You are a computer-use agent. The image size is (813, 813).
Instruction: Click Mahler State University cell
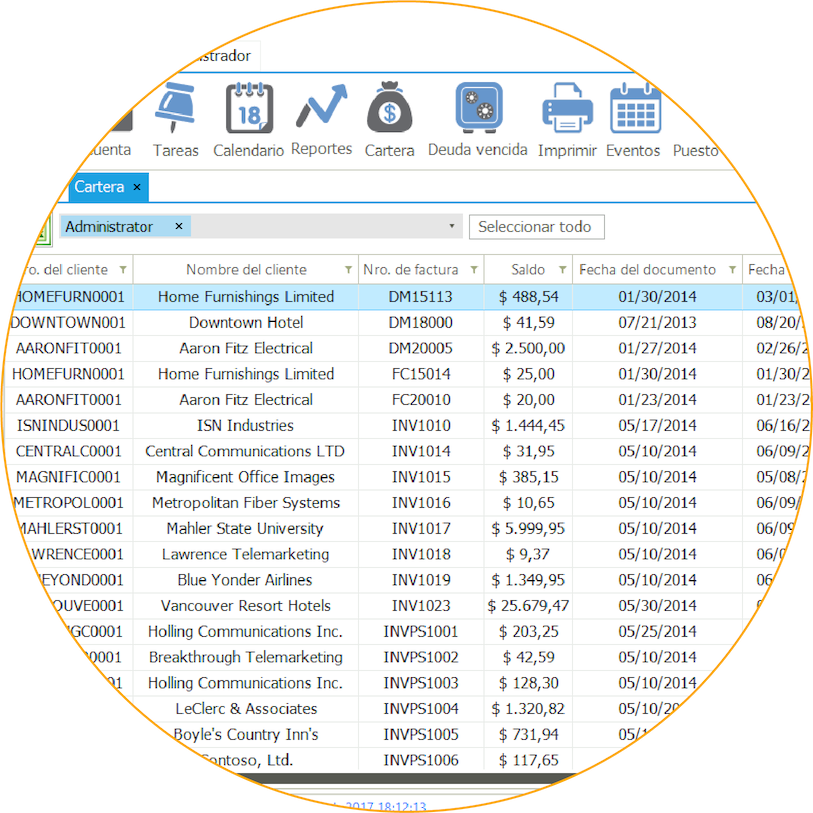point(246,529)
